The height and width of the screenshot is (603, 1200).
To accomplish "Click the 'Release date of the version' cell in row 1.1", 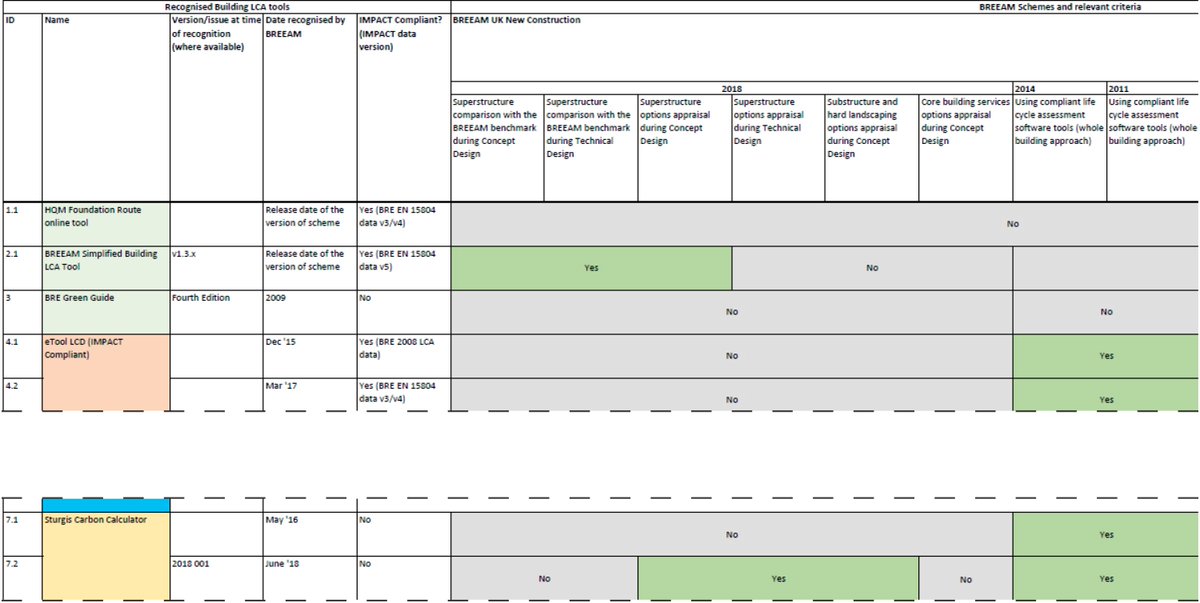I will pyautogui.click(x=309, y=225).
